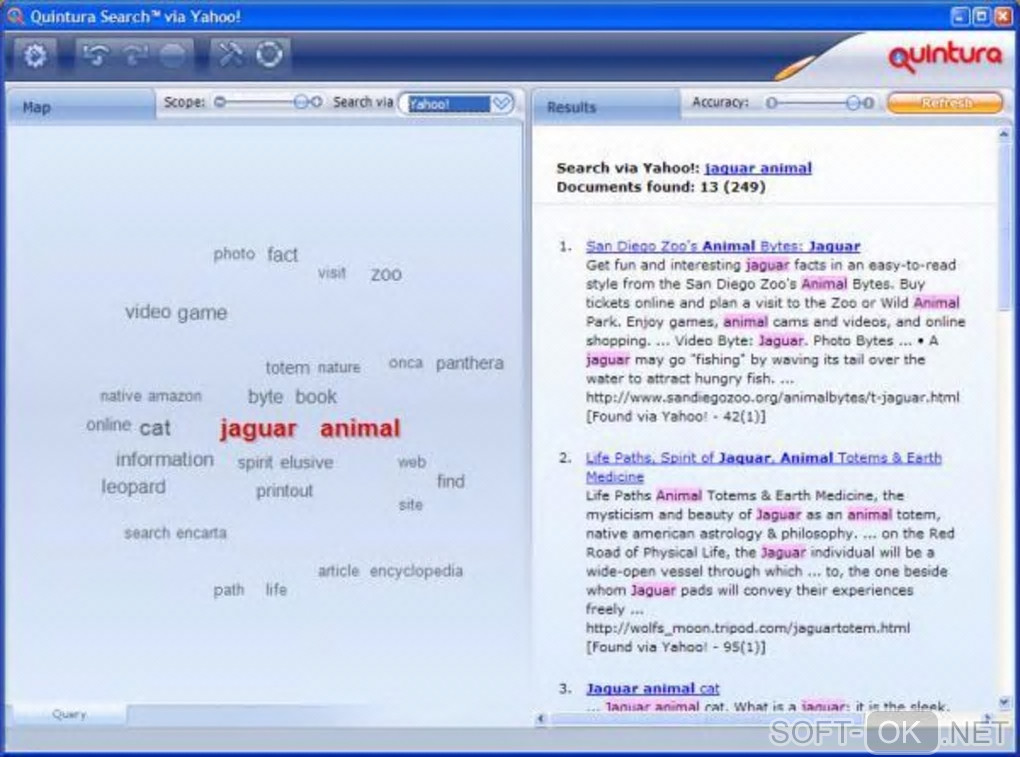Click the Quintura logo
1020x757 pixels.
click(945, 57)
